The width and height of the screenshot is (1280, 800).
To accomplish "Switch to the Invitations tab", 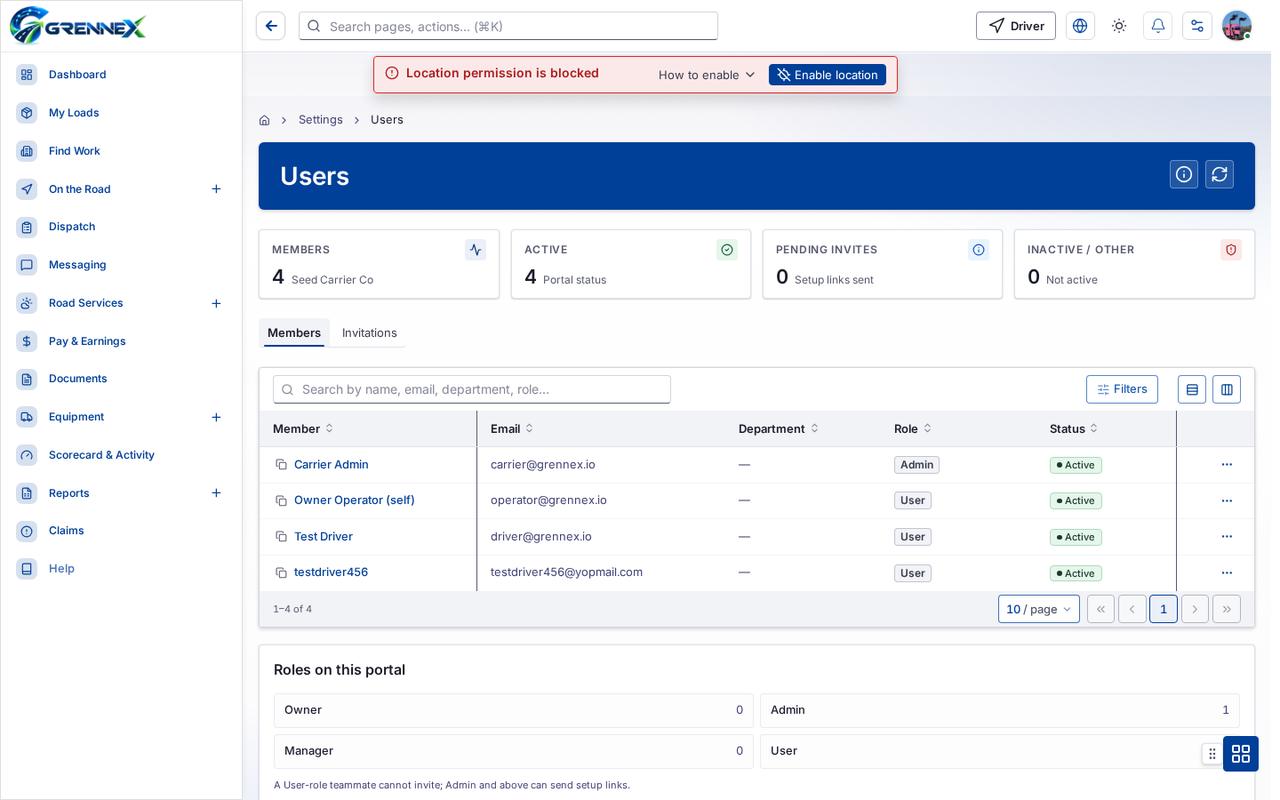I will (x=369, y=333).
